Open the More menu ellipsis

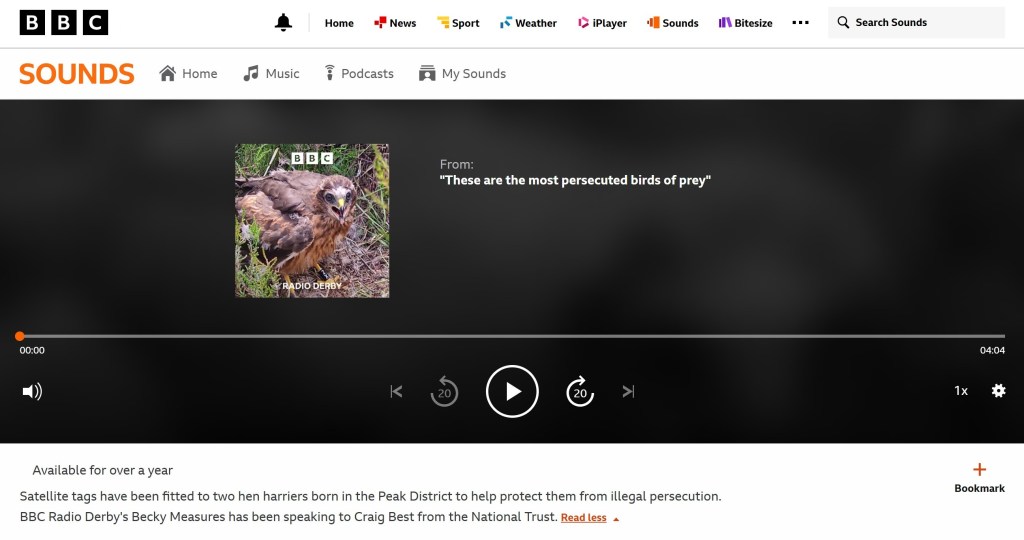800,23
